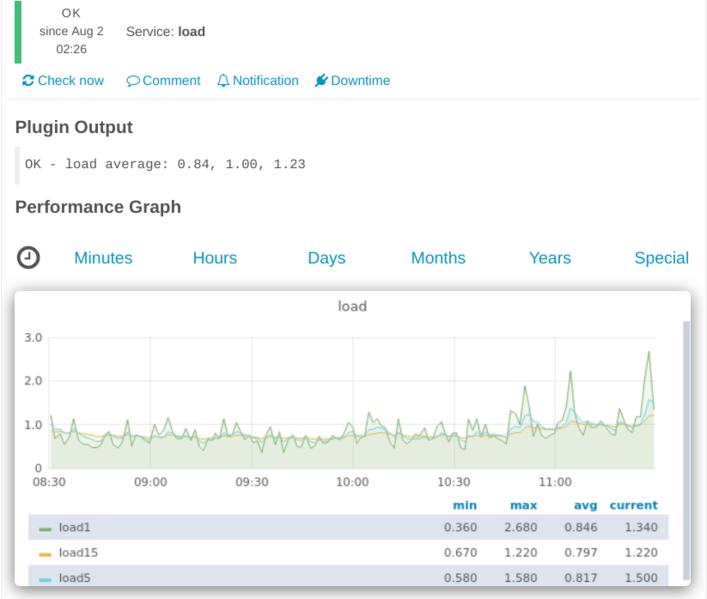Select the Hours time range

pos(215,258)
